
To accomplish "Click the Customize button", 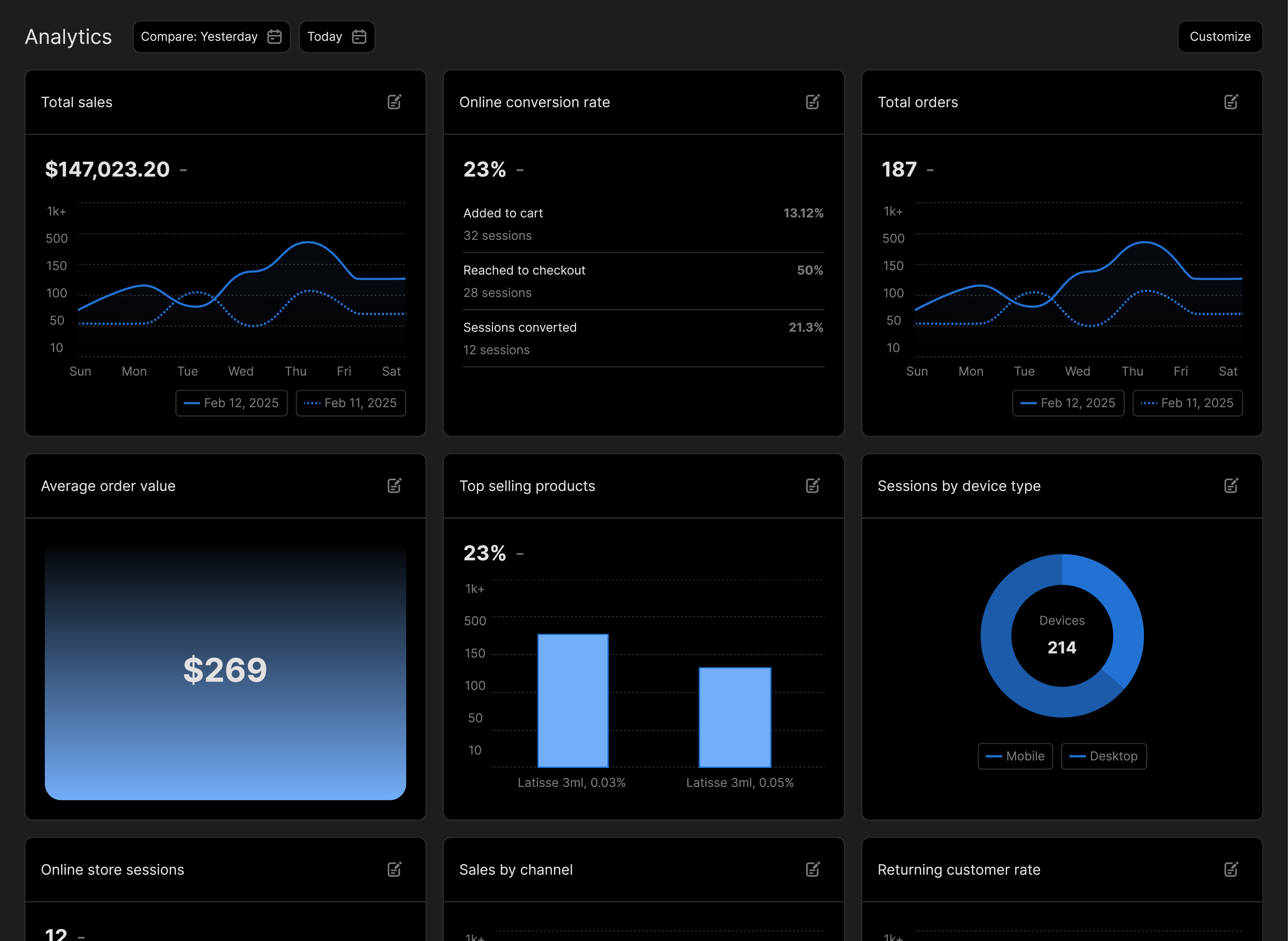I will point(1220,36).
